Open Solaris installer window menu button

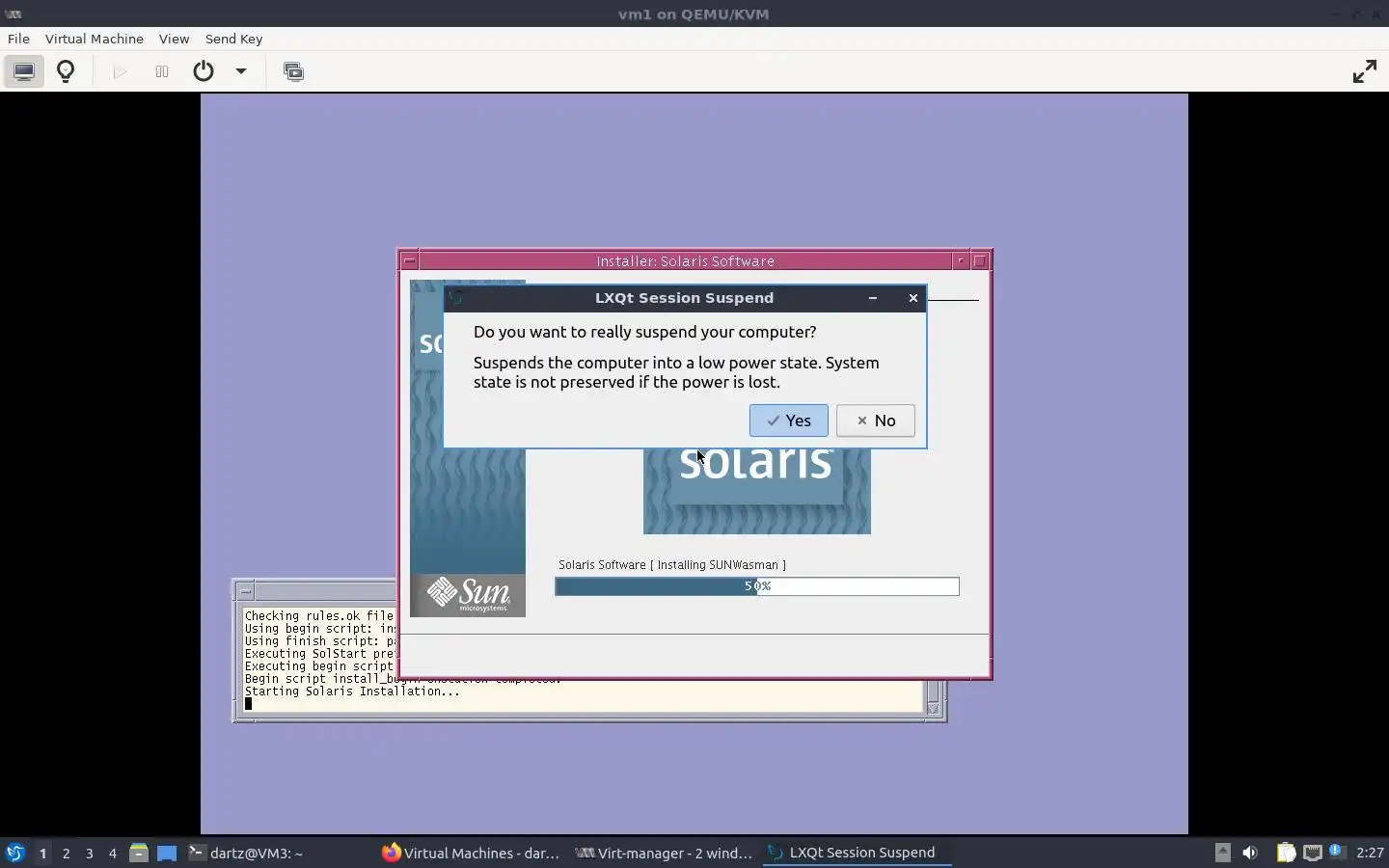410,260
